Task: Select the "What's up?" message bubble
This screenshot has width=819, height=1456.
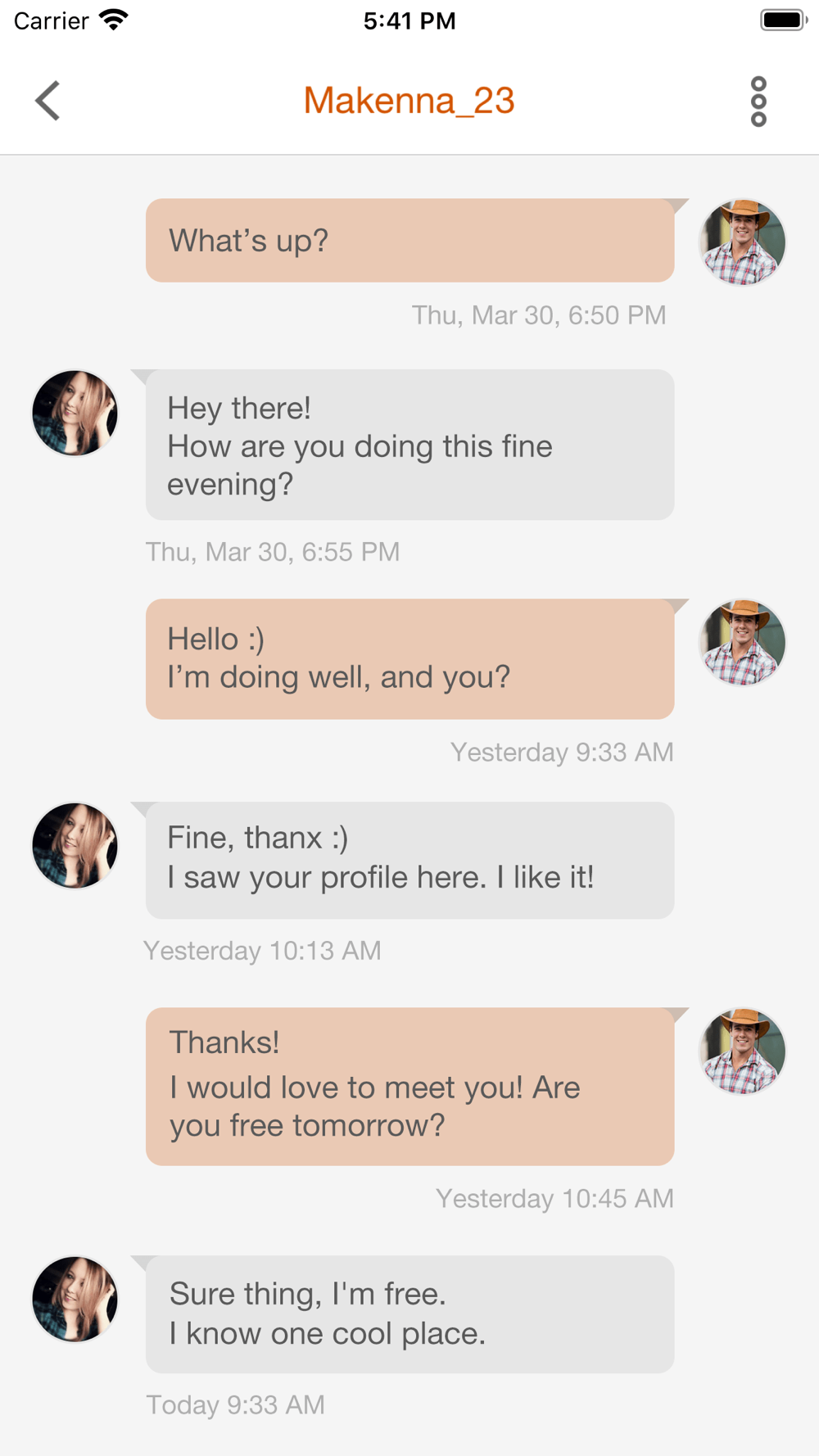Action: (409, 241)
